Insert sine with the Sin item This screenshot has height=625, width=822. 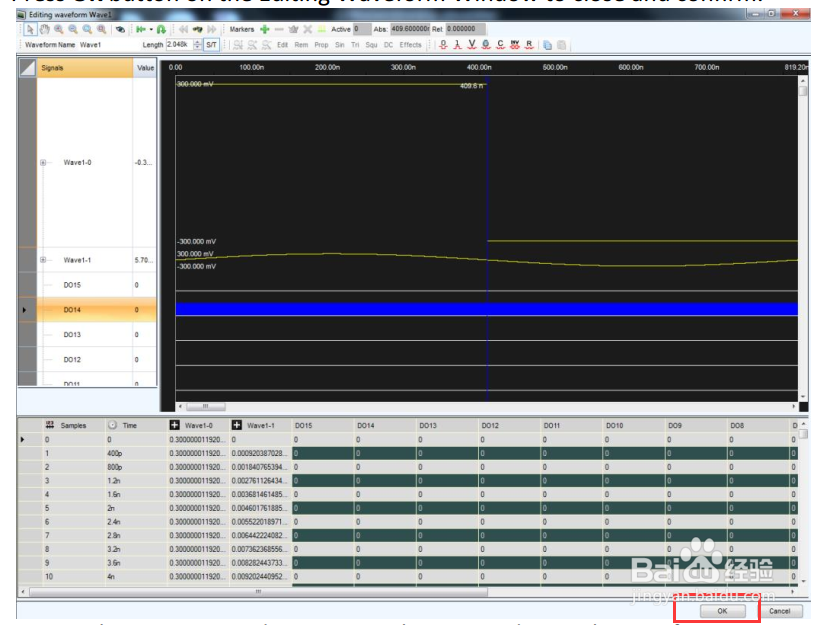coord(340,45)
